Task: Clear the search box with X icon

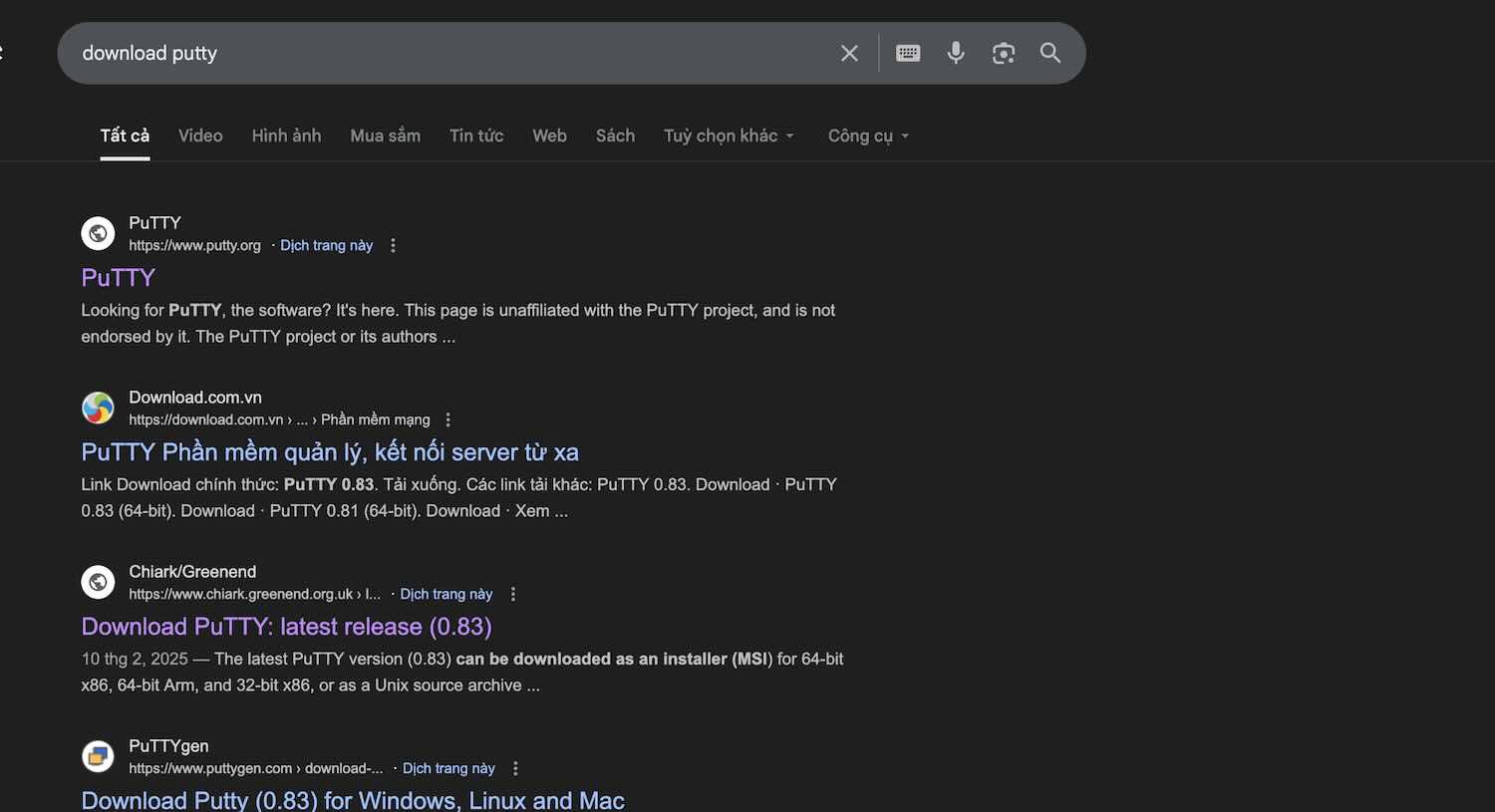Action: (849, 53)
